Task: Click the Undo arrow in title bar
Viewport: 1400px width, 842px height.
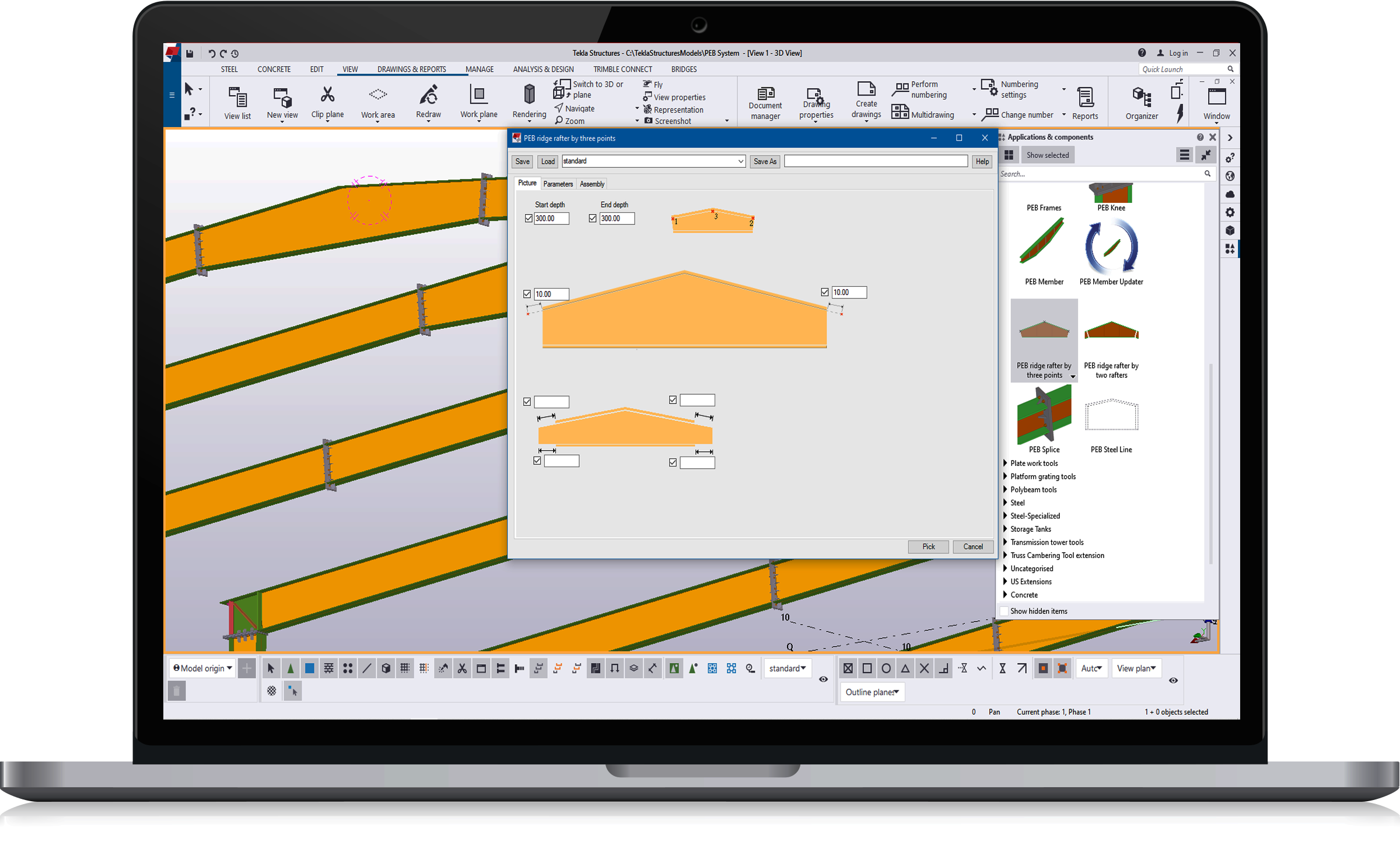Action: point(211,53)
